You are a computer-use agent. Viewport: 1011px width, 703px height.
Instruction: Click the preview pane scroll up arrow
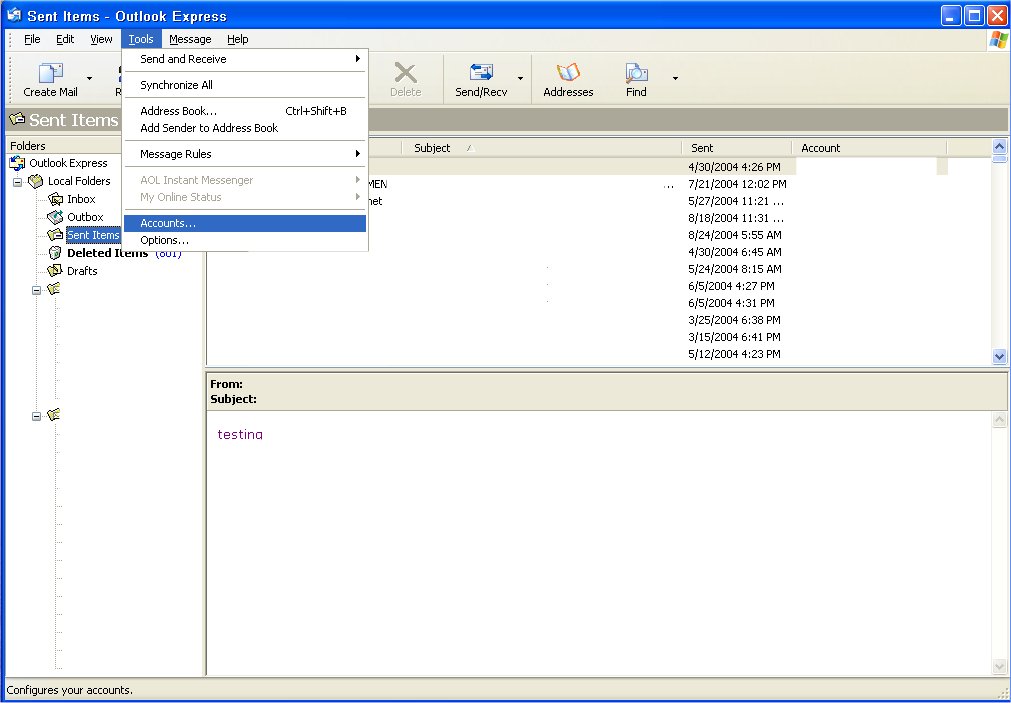click(1000, 421)
